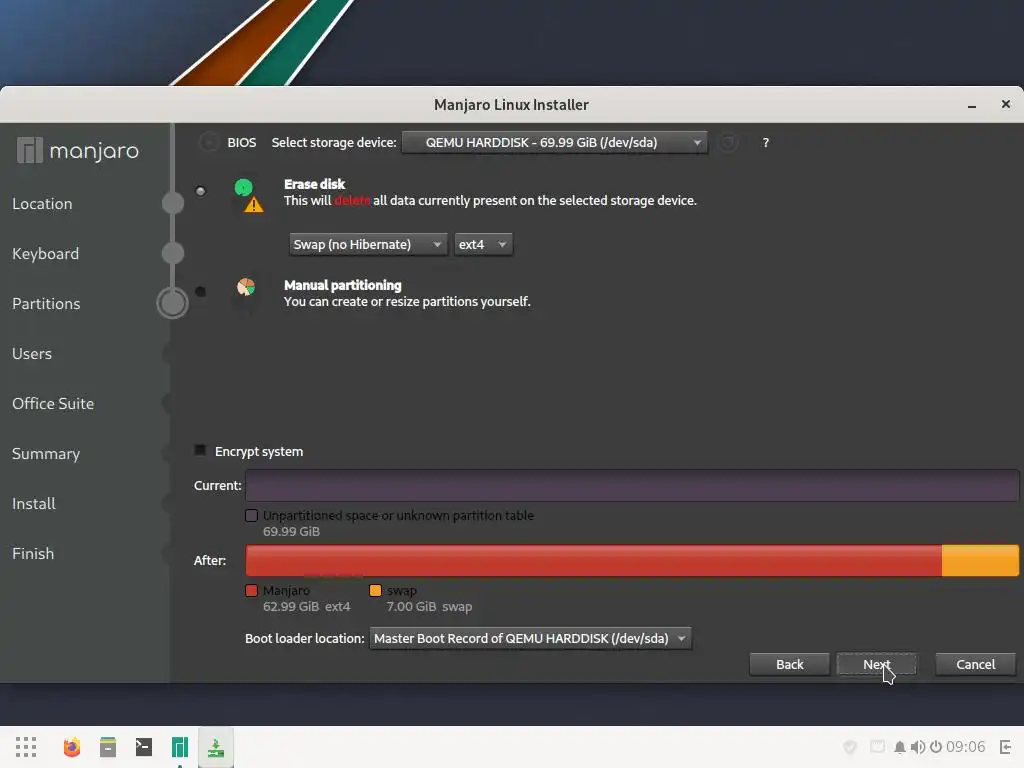
Task: Click the Manual partitioning pie chart icon
Action: [x=246, y=287]
